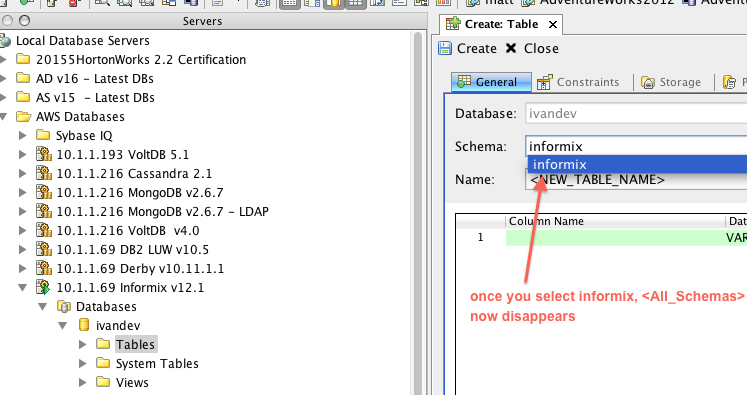
Task: Click the Create save disk icon
Action: click(x=445, y=48)
